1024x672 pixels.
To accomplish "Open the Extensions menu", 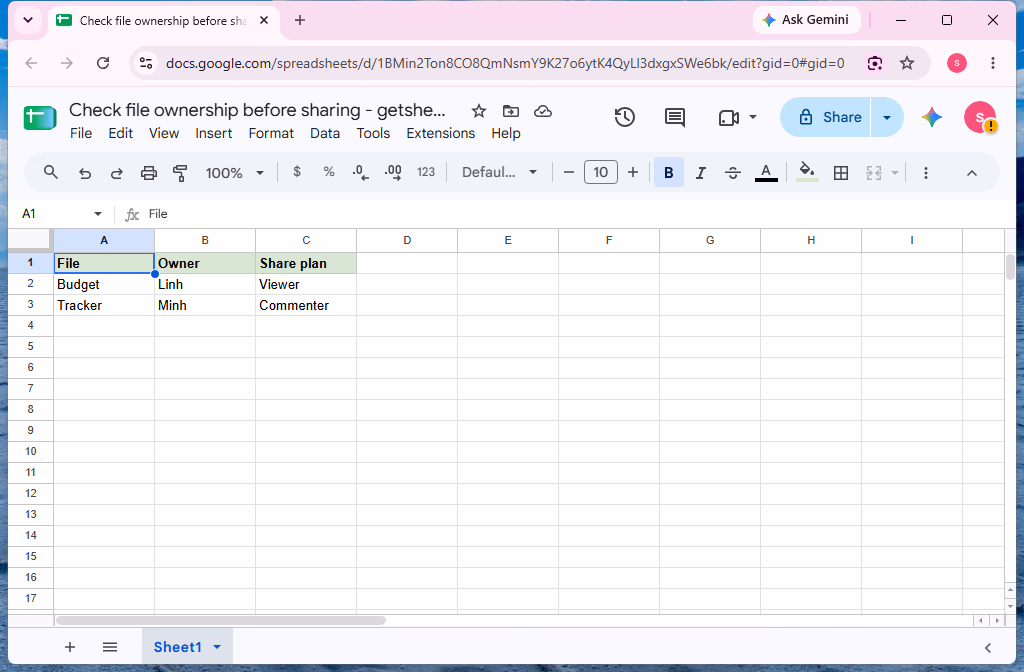I will 441,133.
